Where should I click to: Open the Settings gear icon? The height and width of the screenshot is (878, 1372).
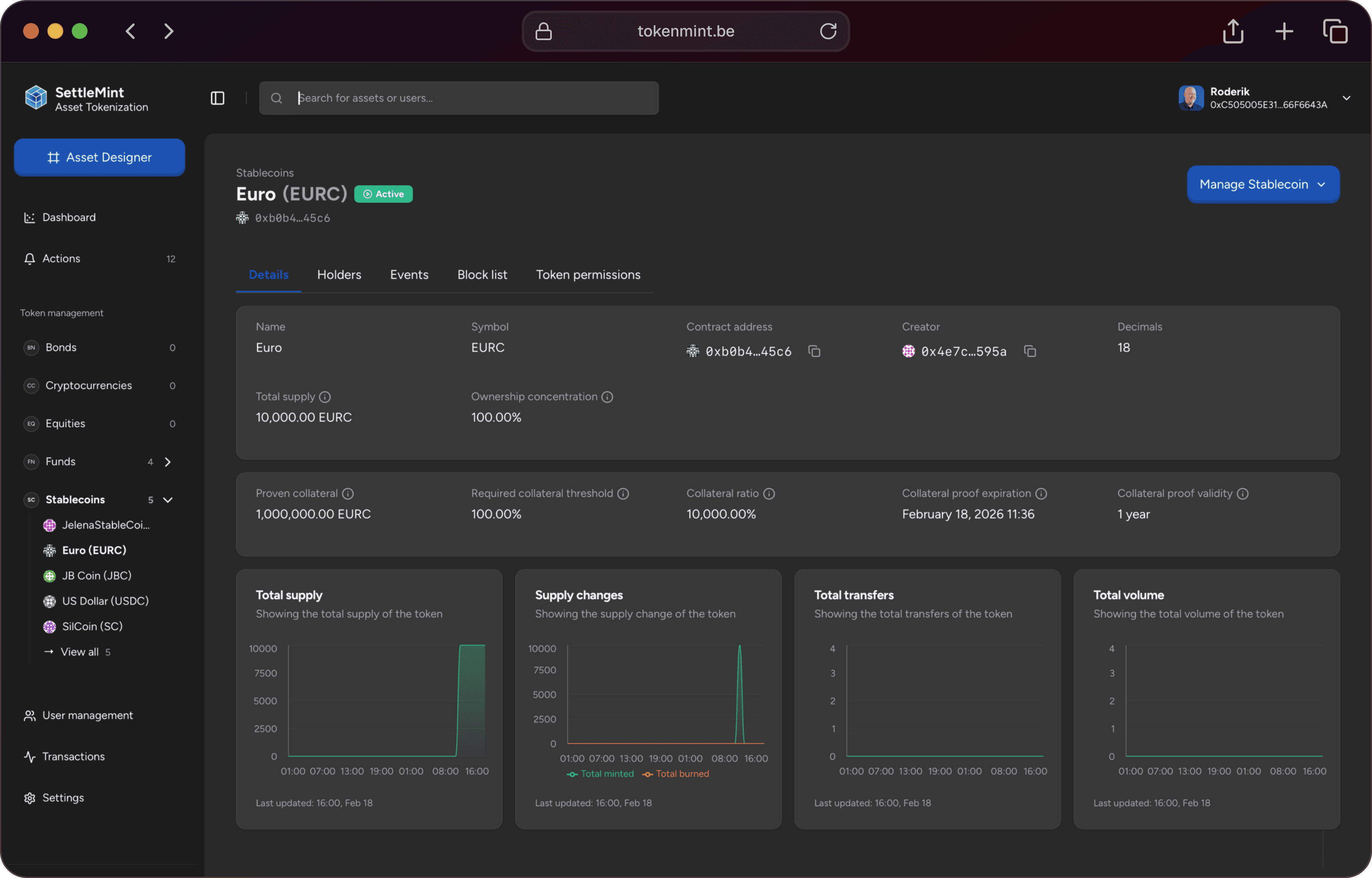(x=30, y=798)
